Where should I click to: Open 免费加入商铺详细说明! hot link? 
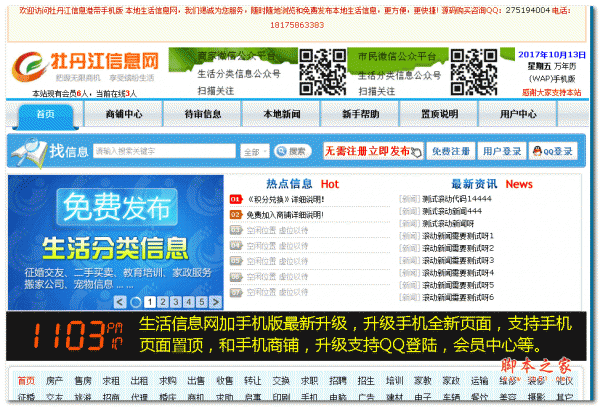click(x=285, y=215)
